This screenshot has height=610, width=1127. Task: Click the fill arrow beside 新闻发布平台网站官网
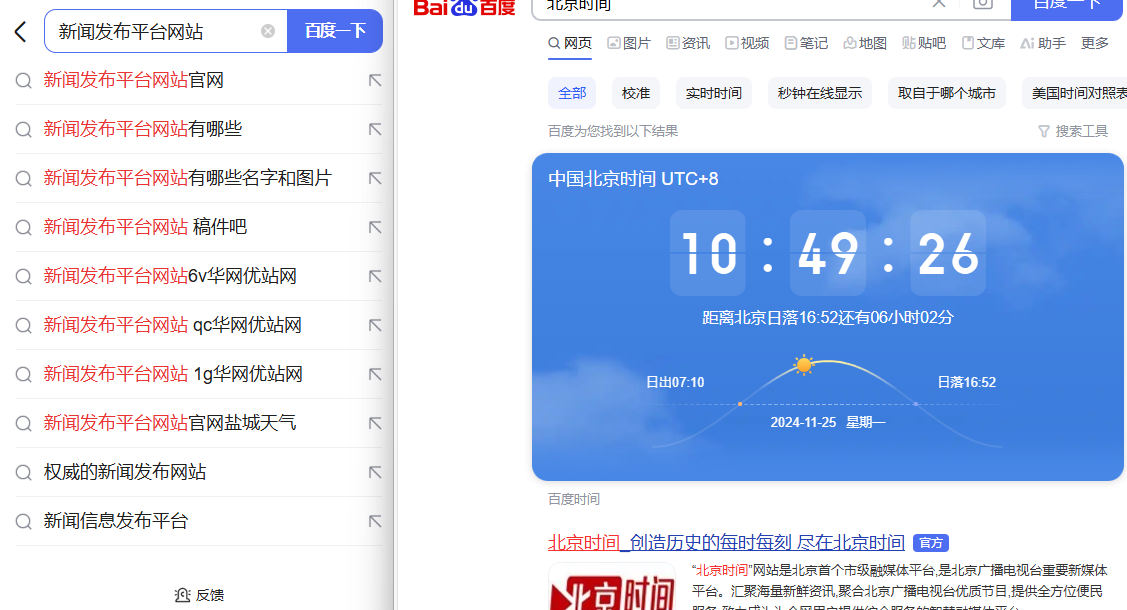[375, 80]
